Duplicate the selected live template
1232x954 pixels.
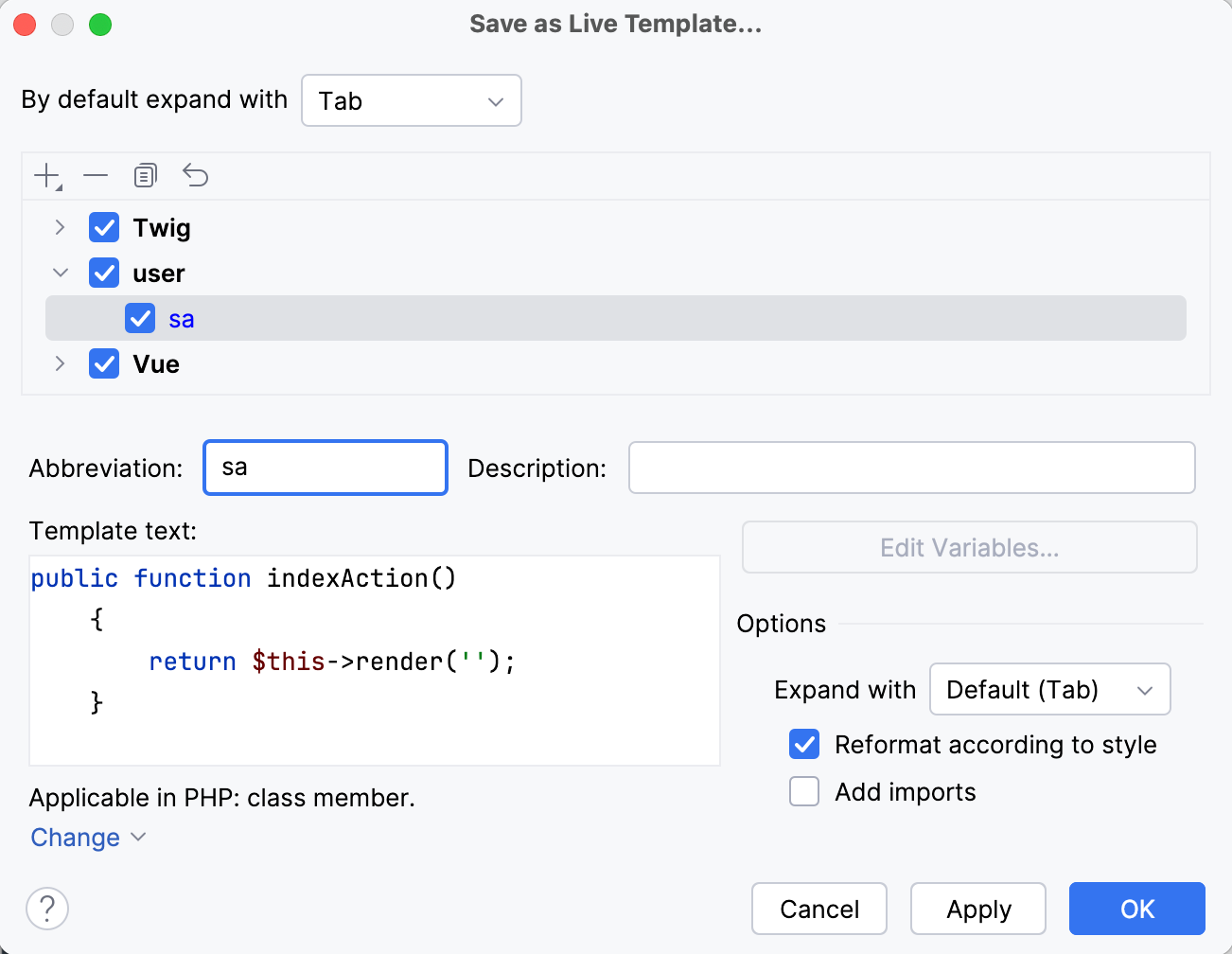point(145,175)
